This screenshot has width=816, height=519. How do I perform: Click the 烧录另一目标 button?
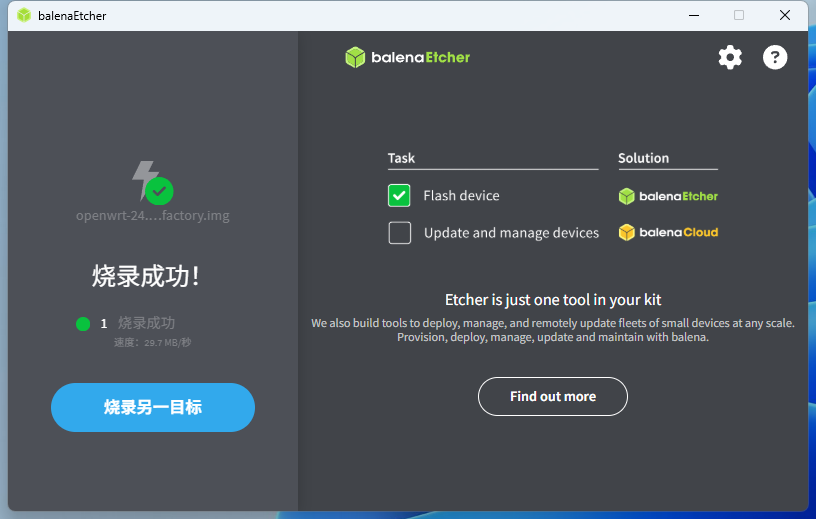pyautogui.click(x=153, y=408)
